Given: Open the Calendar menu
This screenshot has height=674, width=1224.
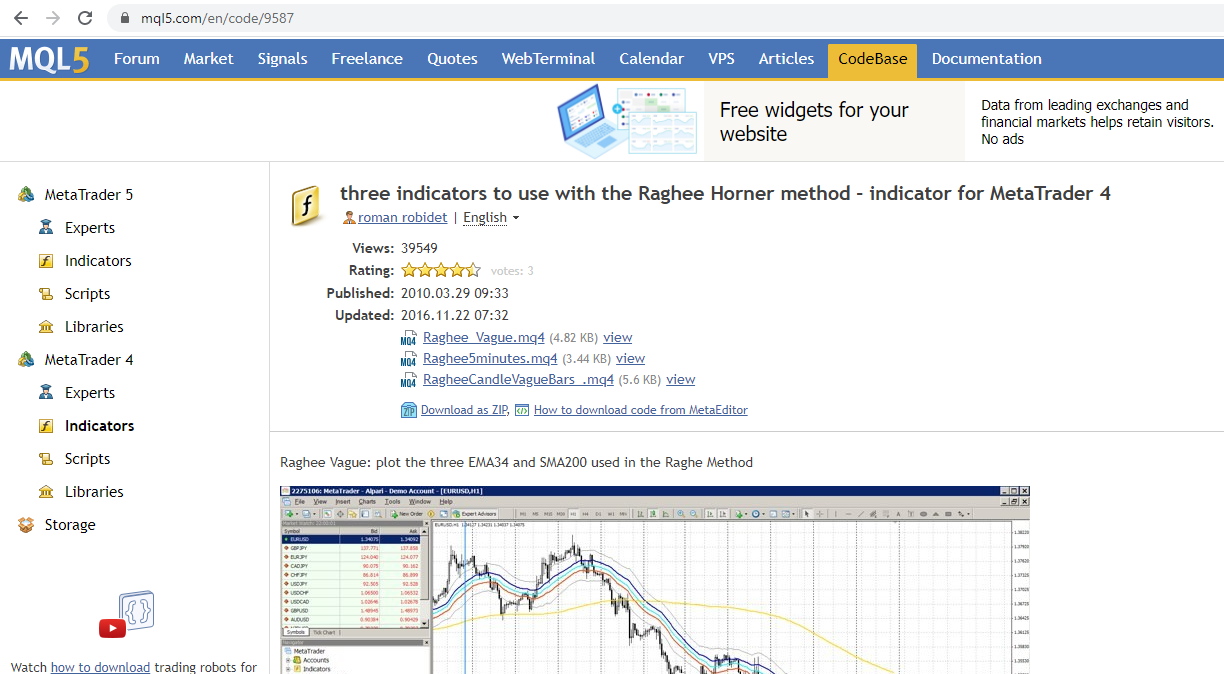Looking at the screenshot, I should (x=651, y=59).
